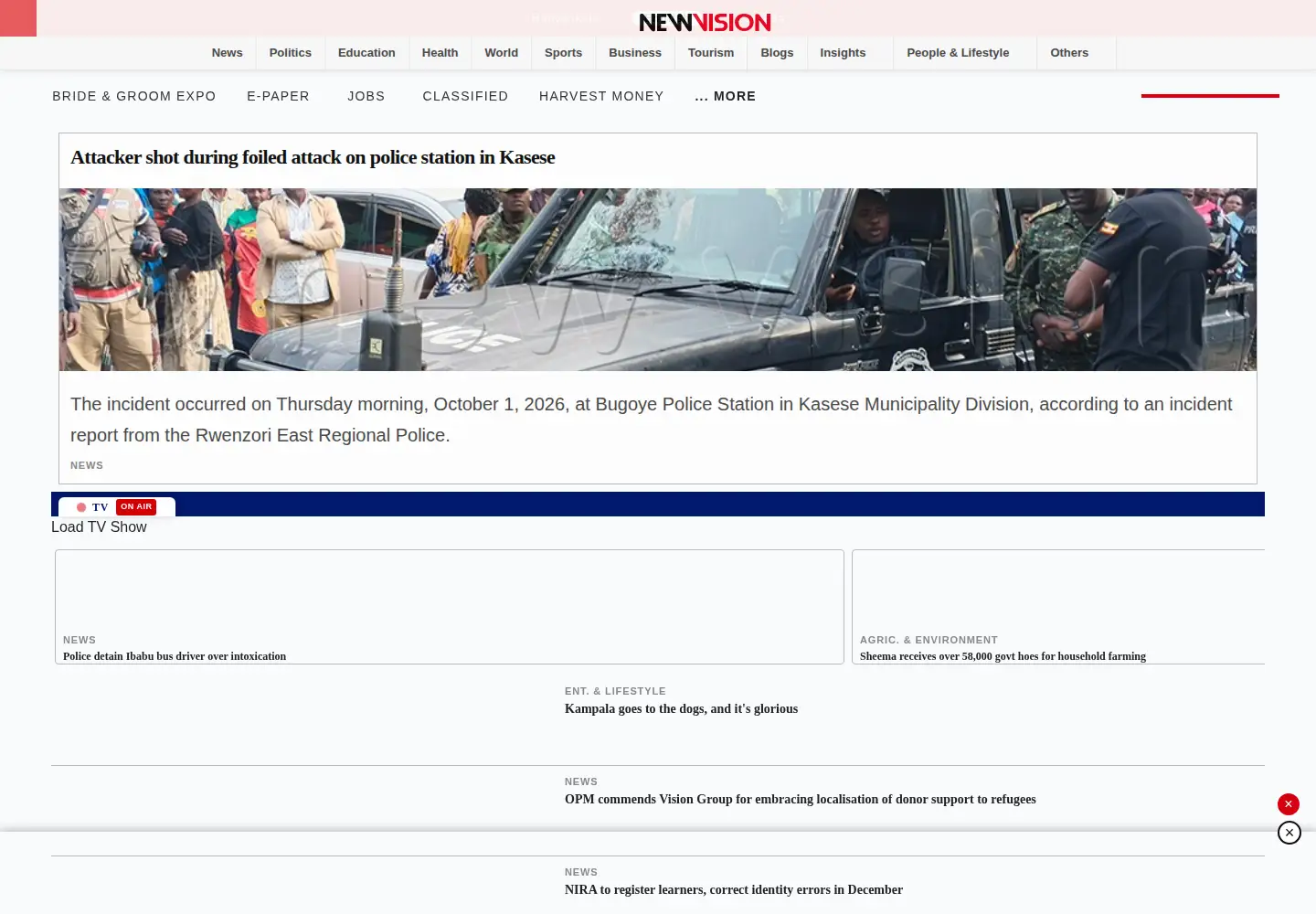The width and height of the screenshot is (1316, 914).
Task: Open the Health menu item
Action: point(440,53)
